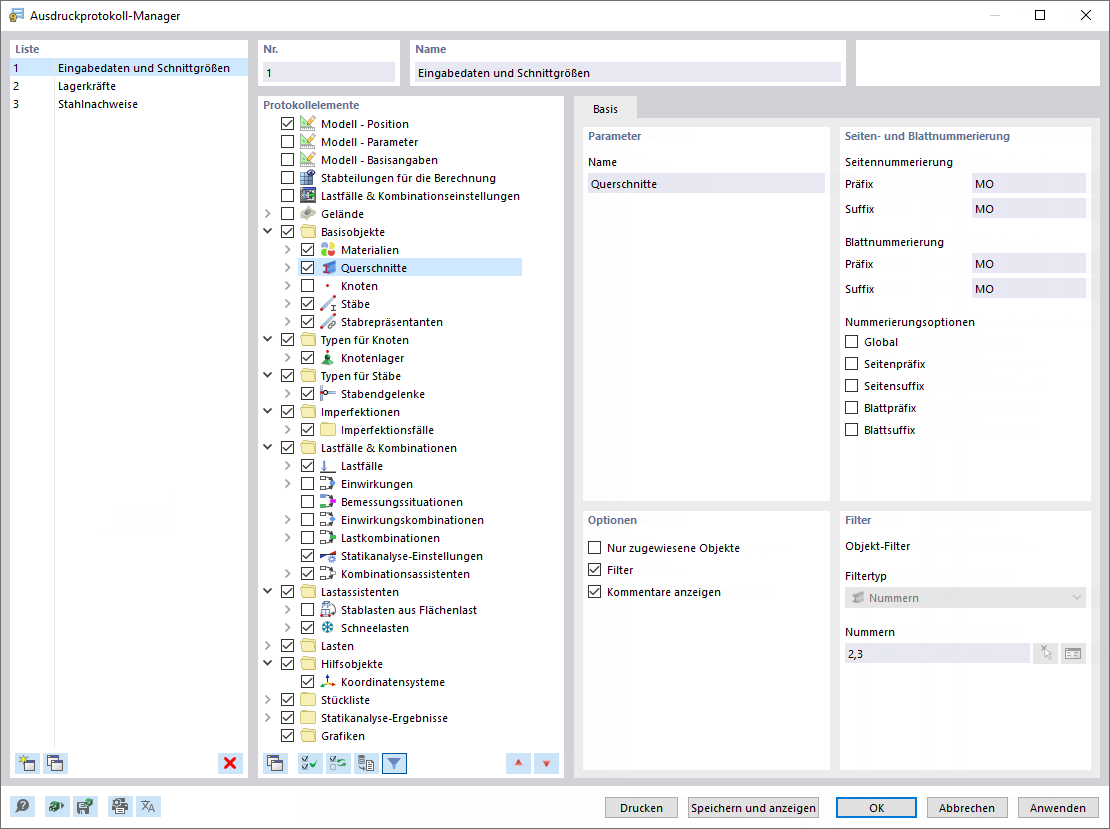Click the Nummern input field
This screenshot has height=829, width=1110.
click(x=937, y=653)
